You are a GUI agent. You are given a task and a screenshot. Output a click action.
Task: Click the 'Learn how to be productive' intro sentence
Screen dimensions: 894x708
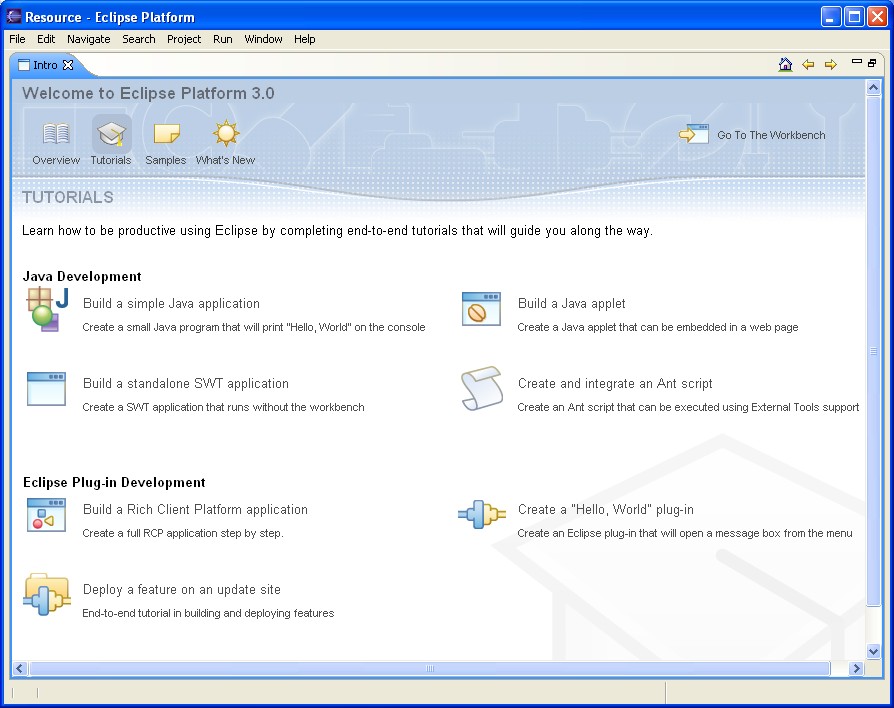click(338, 230)
